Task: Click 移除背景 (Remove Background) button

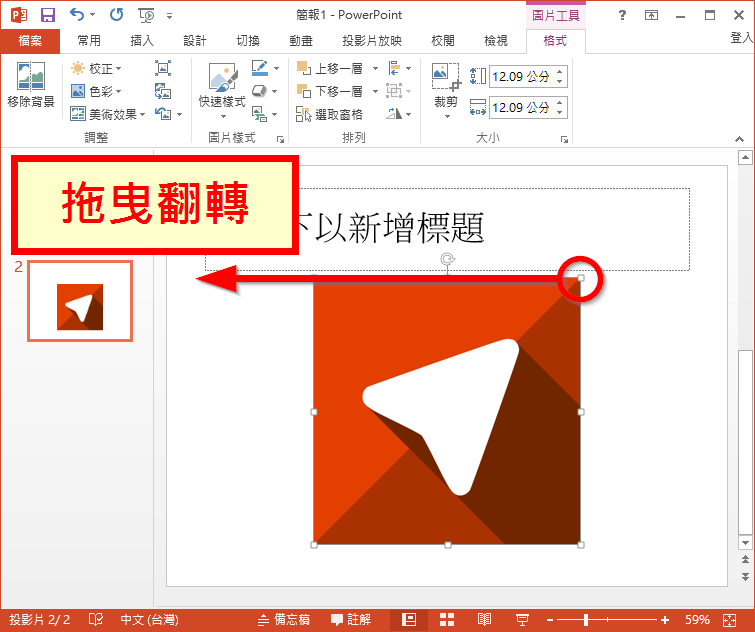Action: pyautogui.click(x=31, y=84)
